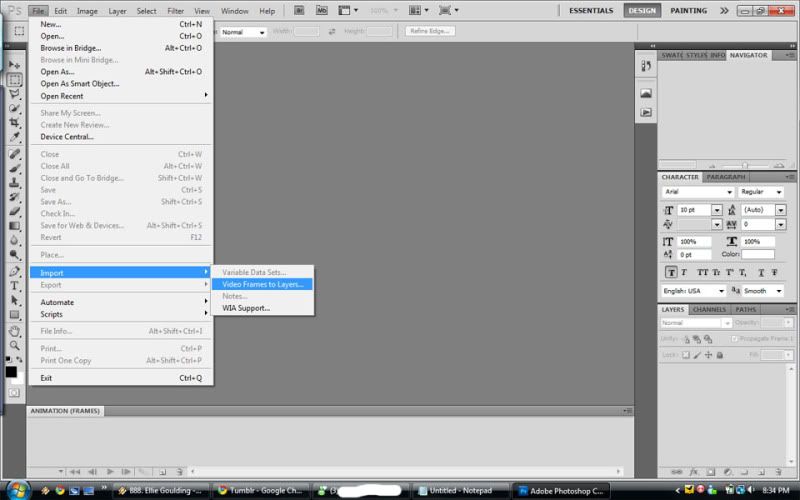Open Untitled - Notepad from taskbar
This screenshot has height=500, width=800.
tap(460, 491)
